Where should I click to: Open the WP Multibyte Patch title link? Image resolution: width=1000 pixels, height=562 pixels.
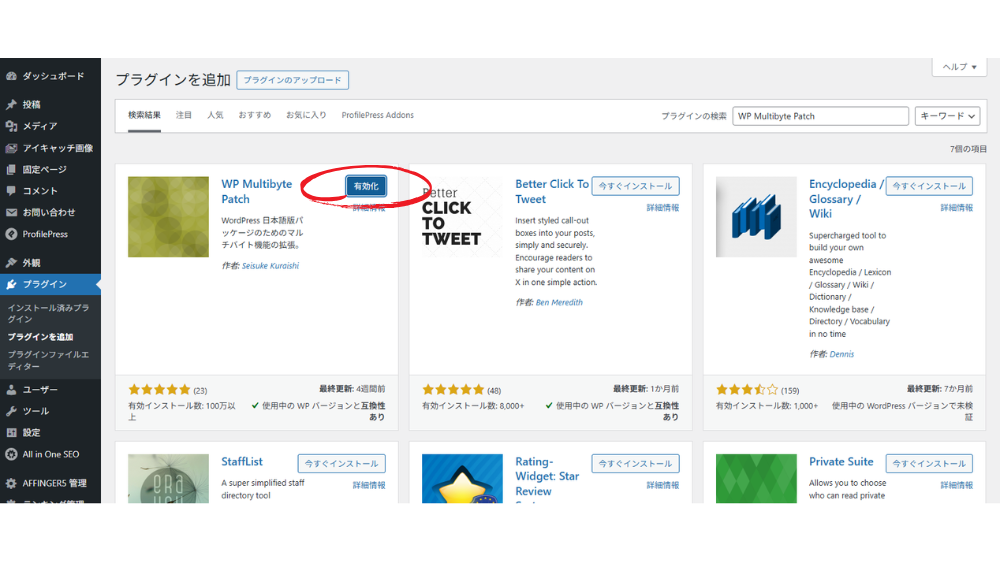(256, 191)
